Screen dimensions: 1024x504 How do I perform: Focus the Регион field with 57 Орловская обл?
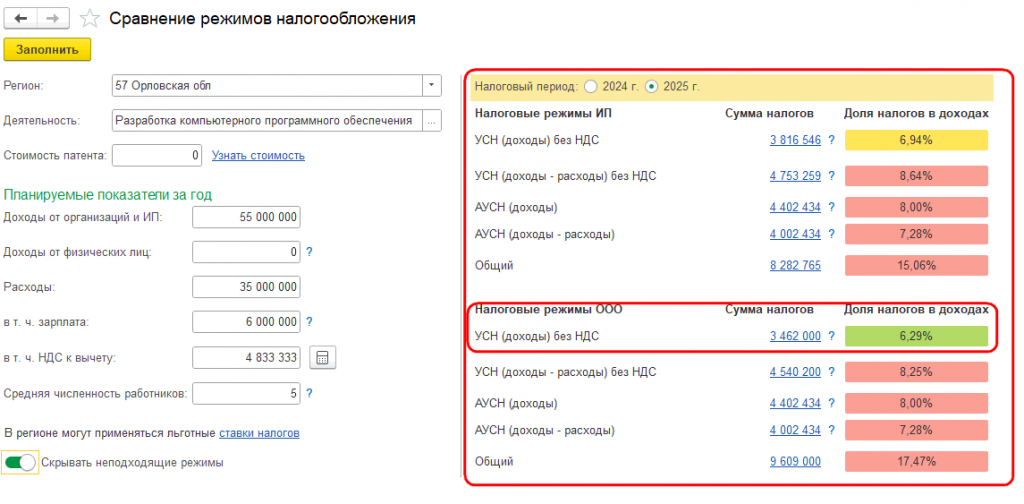[268, 86]
